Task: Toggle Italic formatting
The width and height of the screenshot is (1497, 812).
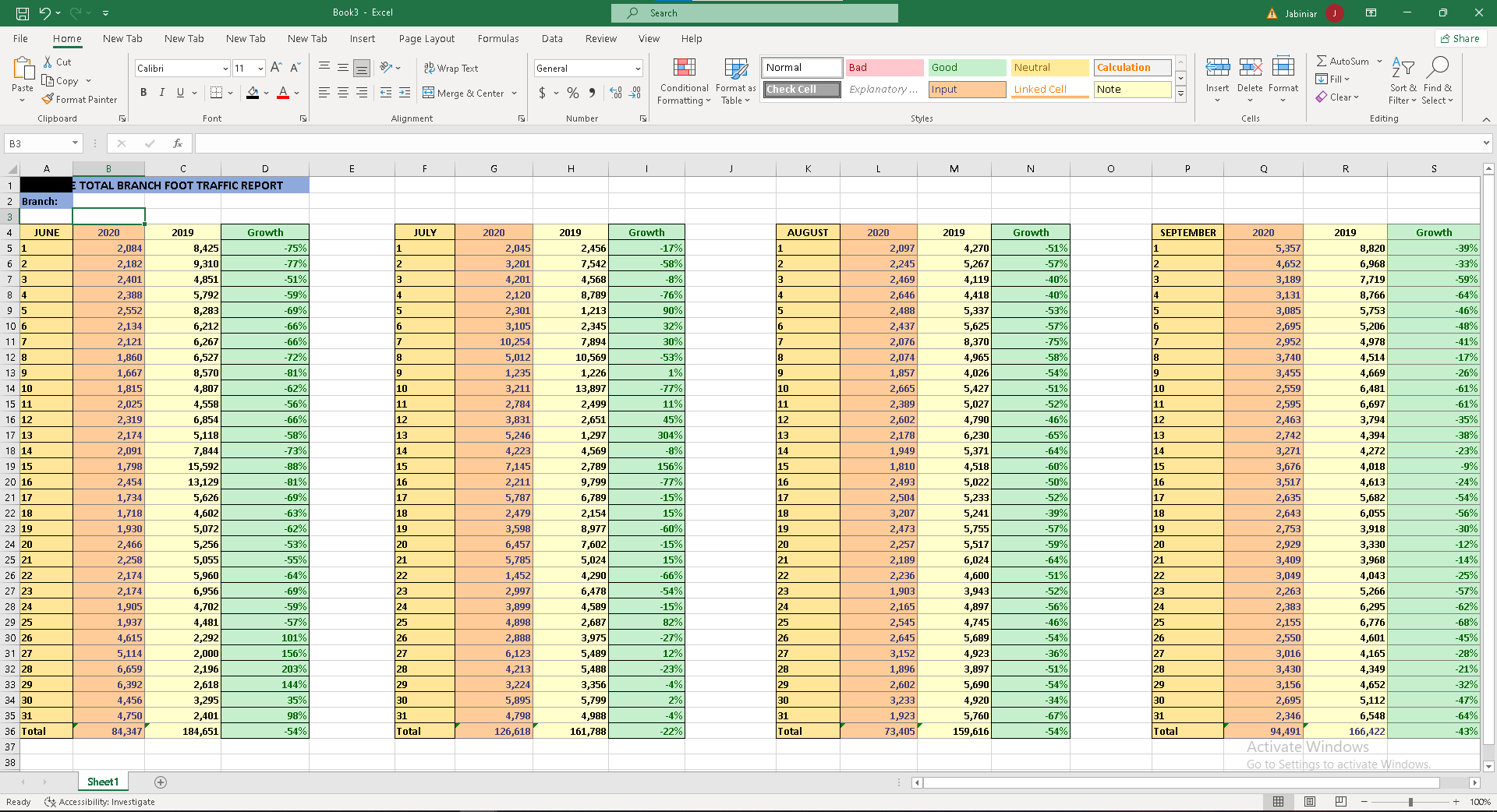Action: point(162,93)
